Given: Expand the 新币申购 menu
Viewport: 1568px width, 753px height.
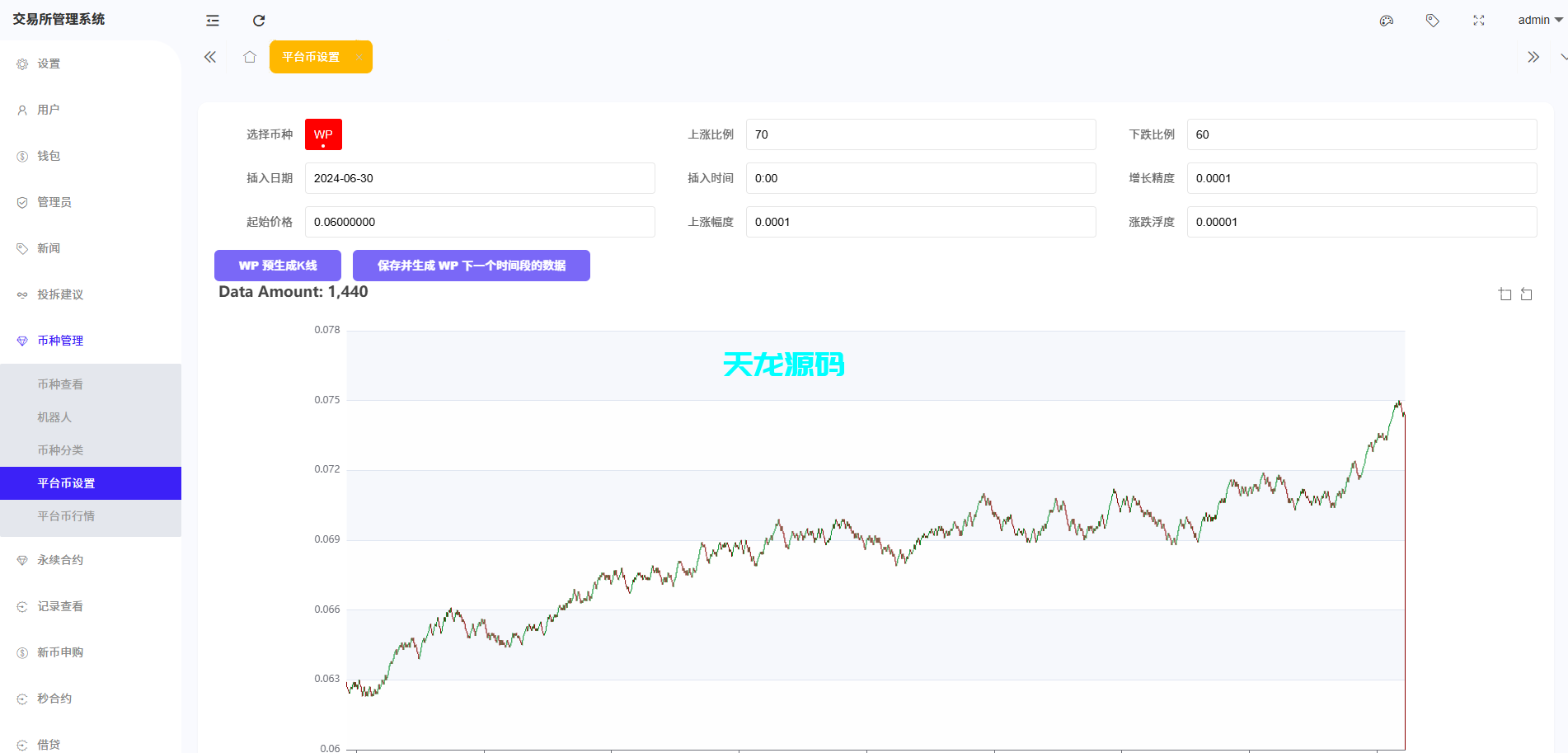Looking at the screenshot, I should tap(91, 652).
